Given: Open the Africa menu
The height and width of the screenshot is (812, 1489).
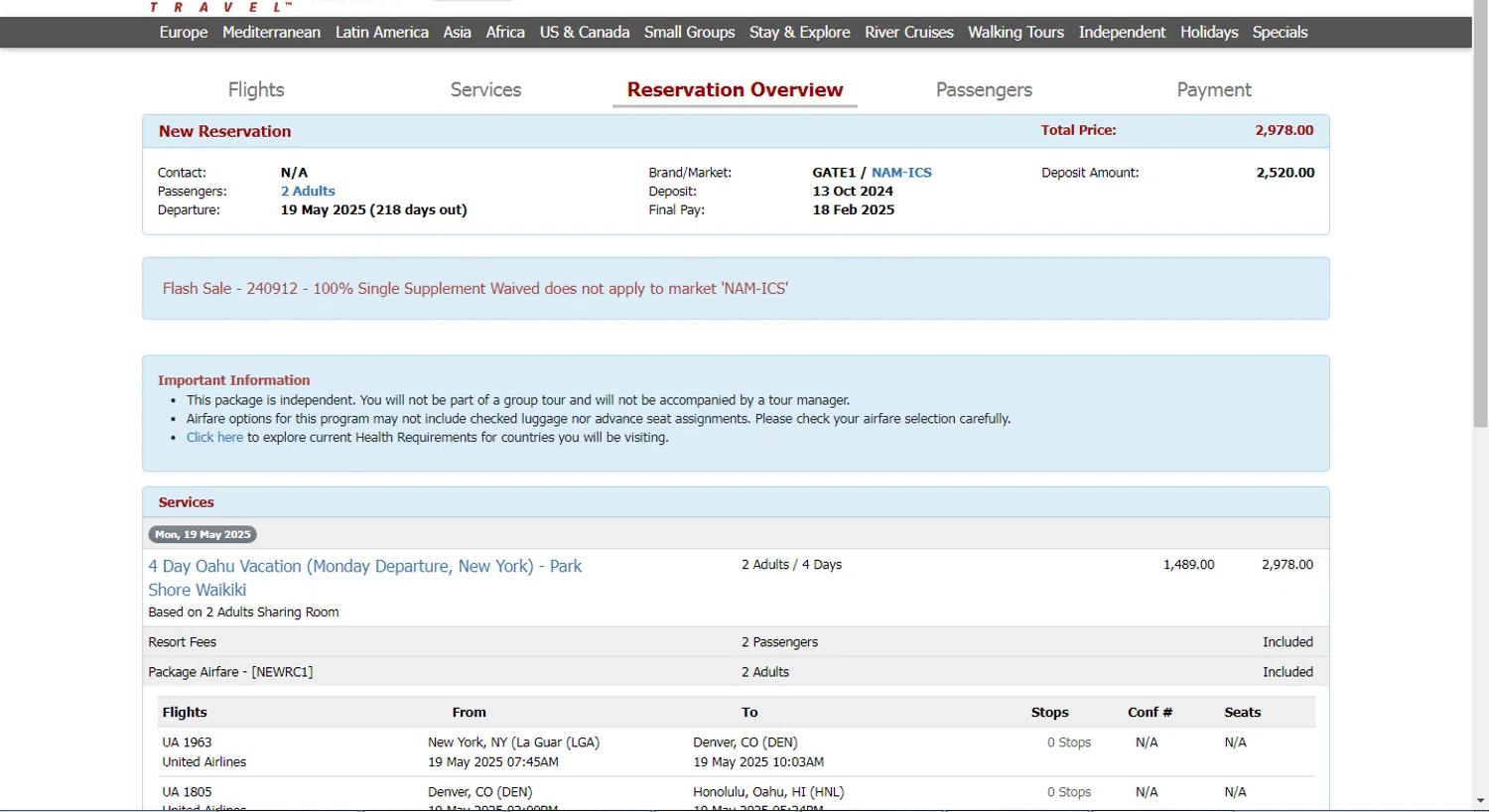Looking at the screenshot, I should click(505, 32).
